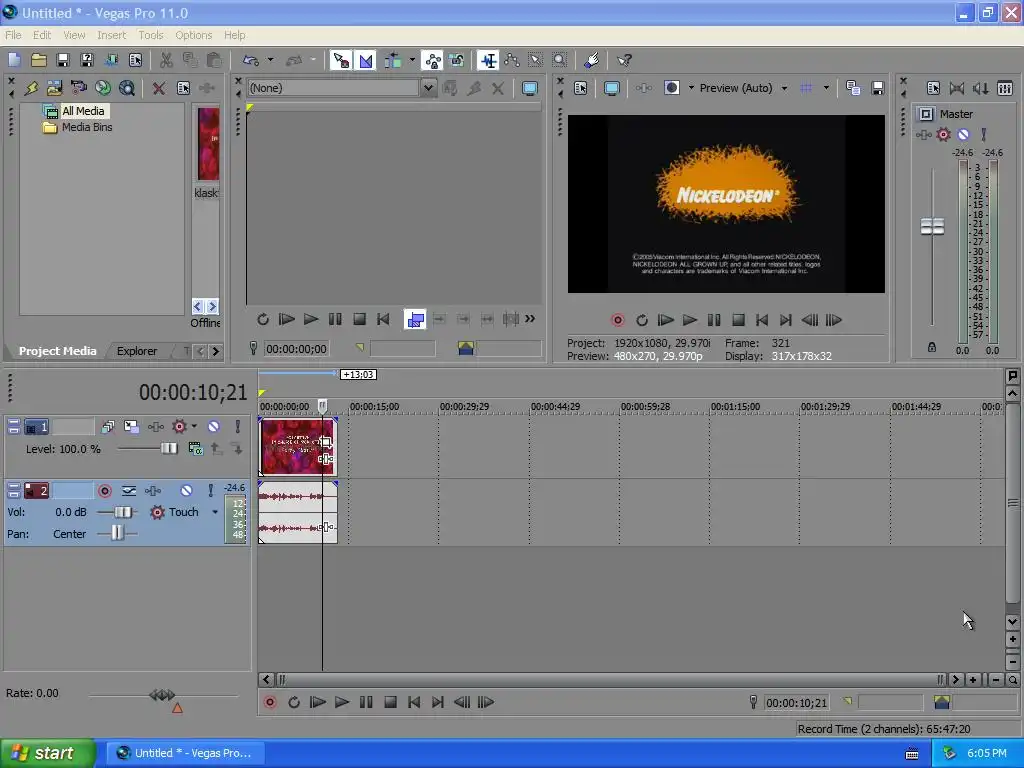Mute audio track 2
This screenshot has height=768, width=1024.
click(x=187, y=490)
